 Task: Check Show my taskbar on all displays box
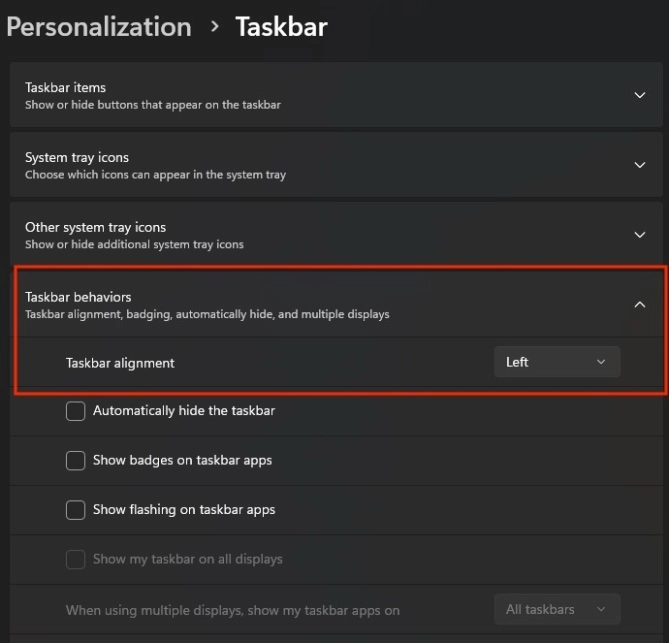[75, 559]
